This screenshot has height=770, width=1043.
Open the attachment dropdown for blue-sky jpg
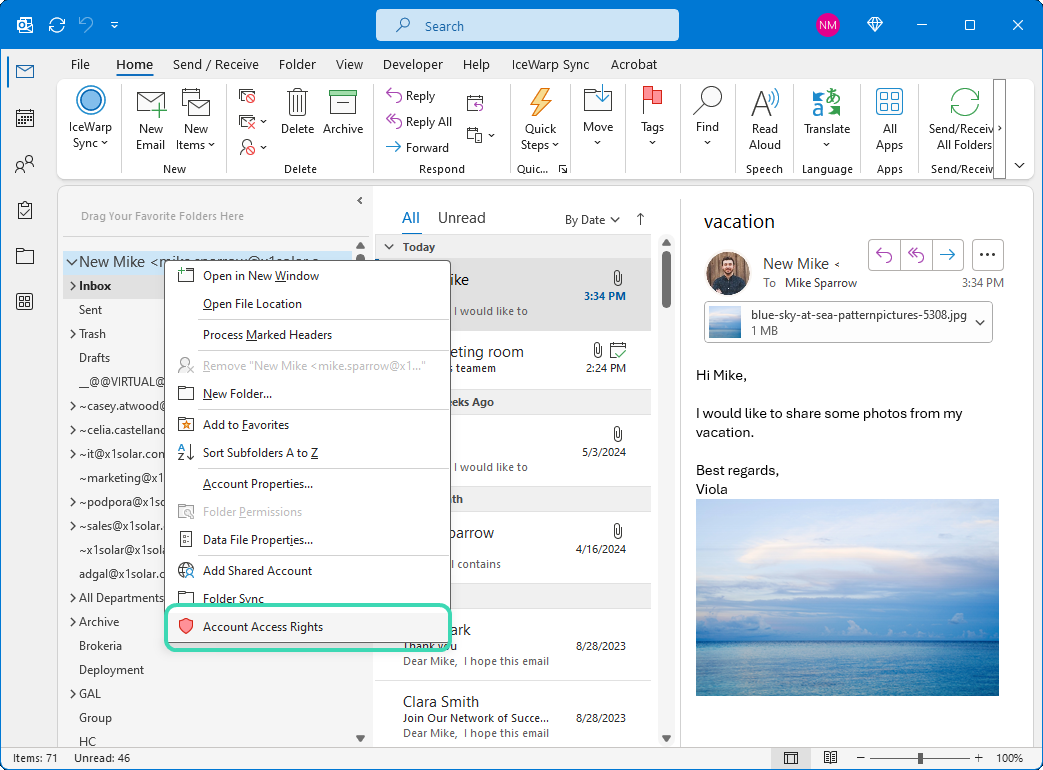click(x=980, y=322)
